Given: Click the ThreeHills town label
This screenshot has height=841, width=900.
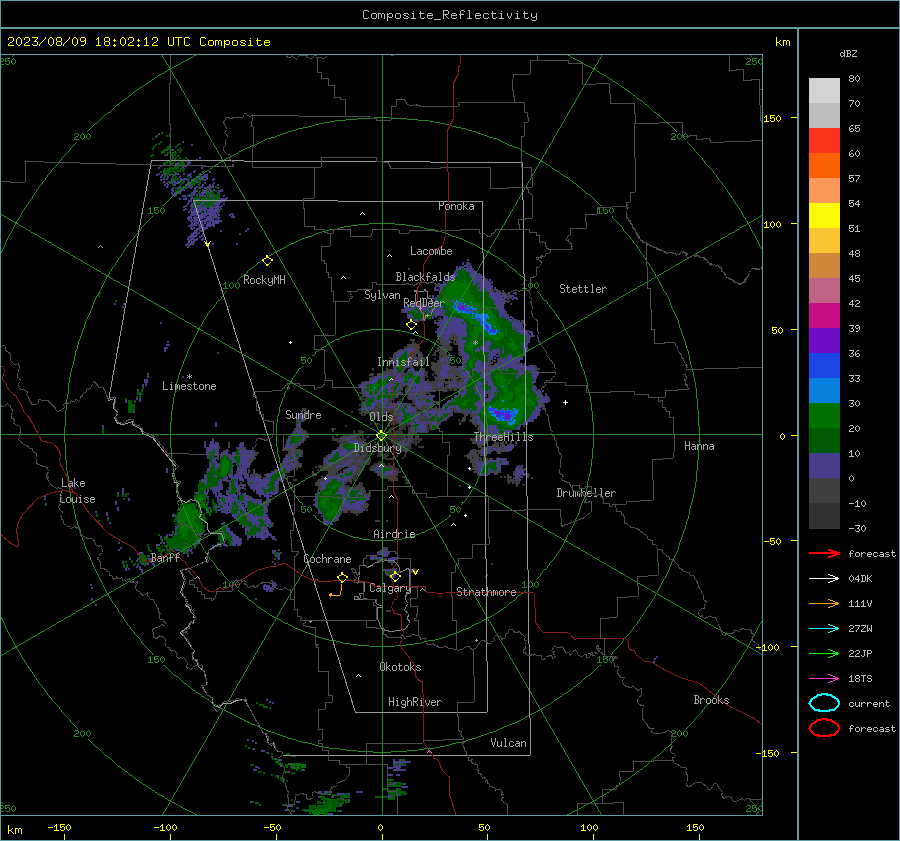Looking at the screenshot, I should pos(503,437).
